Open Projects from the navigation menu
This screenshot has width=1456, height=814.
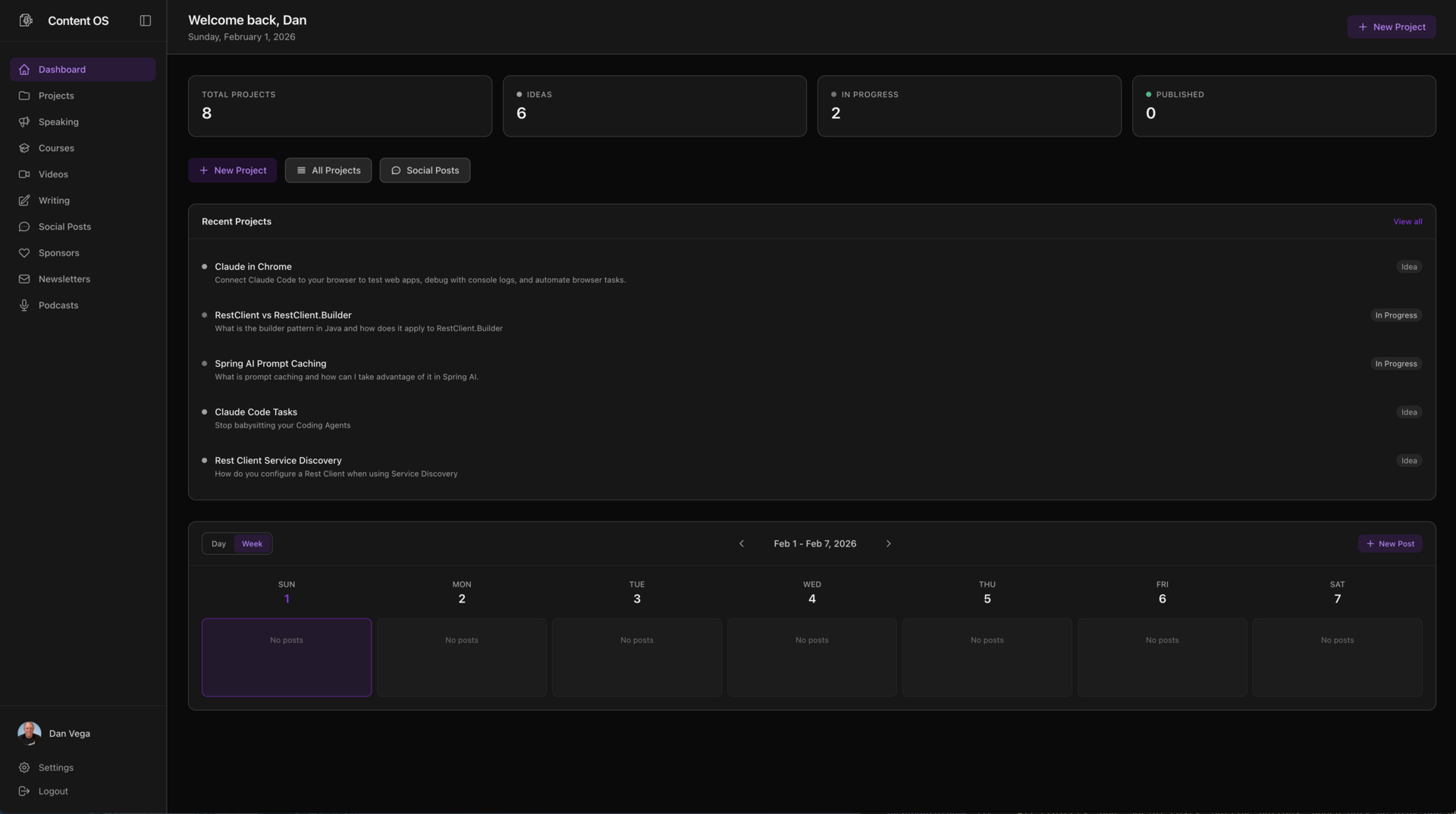(x=55, y=95)
